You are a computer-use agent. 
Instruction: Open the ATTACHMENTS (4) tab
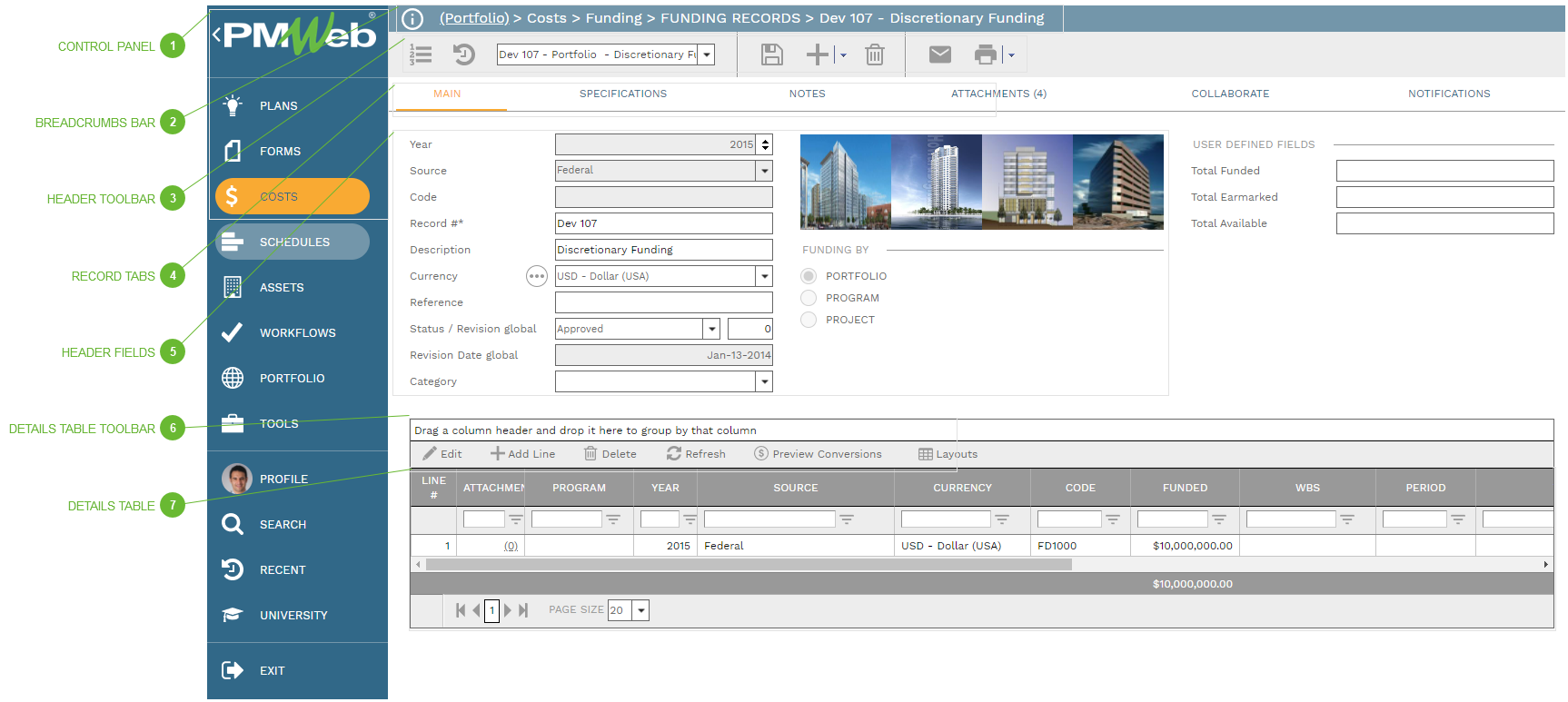point(998,94)
